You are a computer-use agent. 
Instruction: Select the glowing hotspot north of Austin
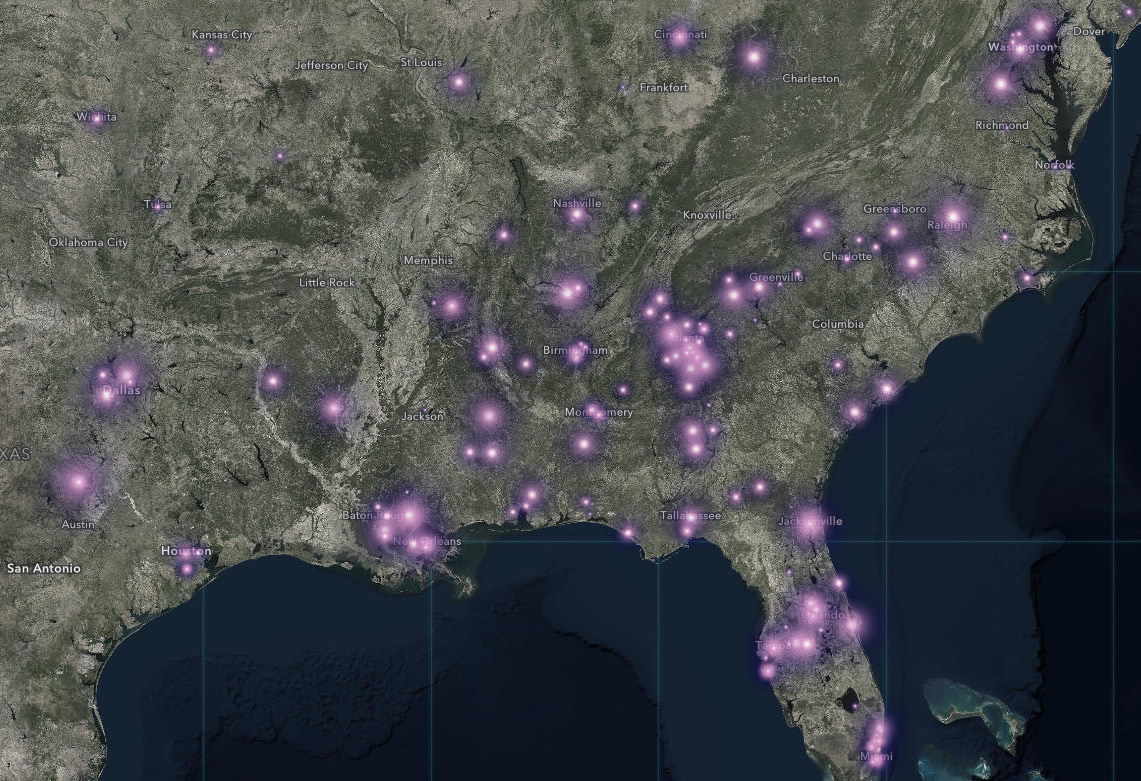coord(79,481)
